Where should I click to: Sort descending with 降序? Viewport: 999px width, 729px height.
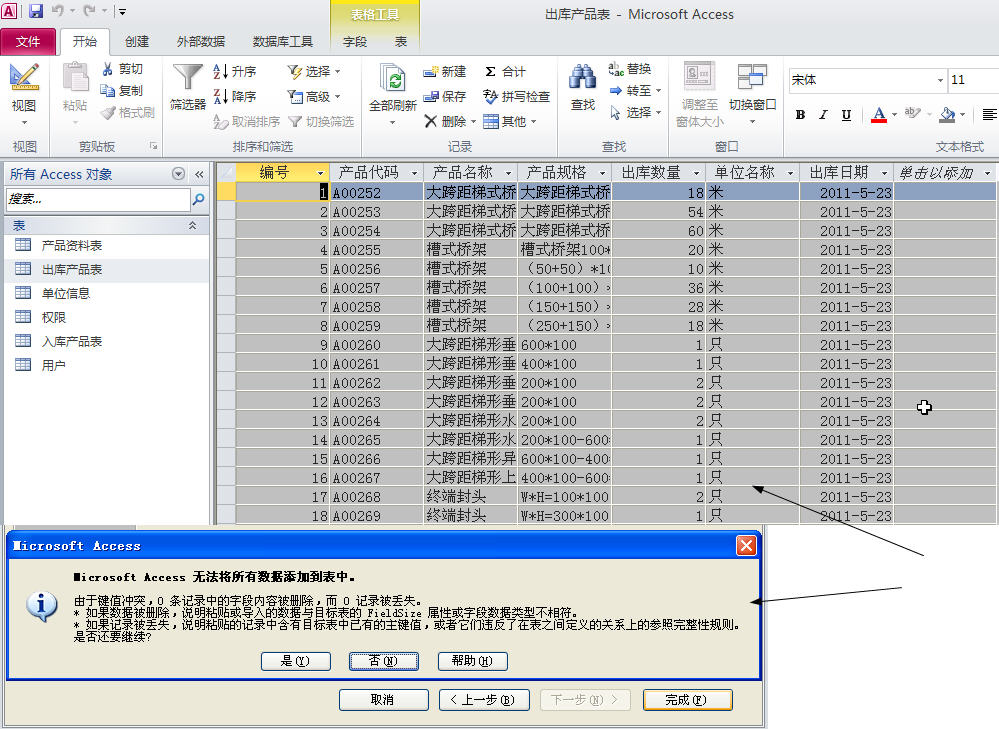[x=234, y=96]
